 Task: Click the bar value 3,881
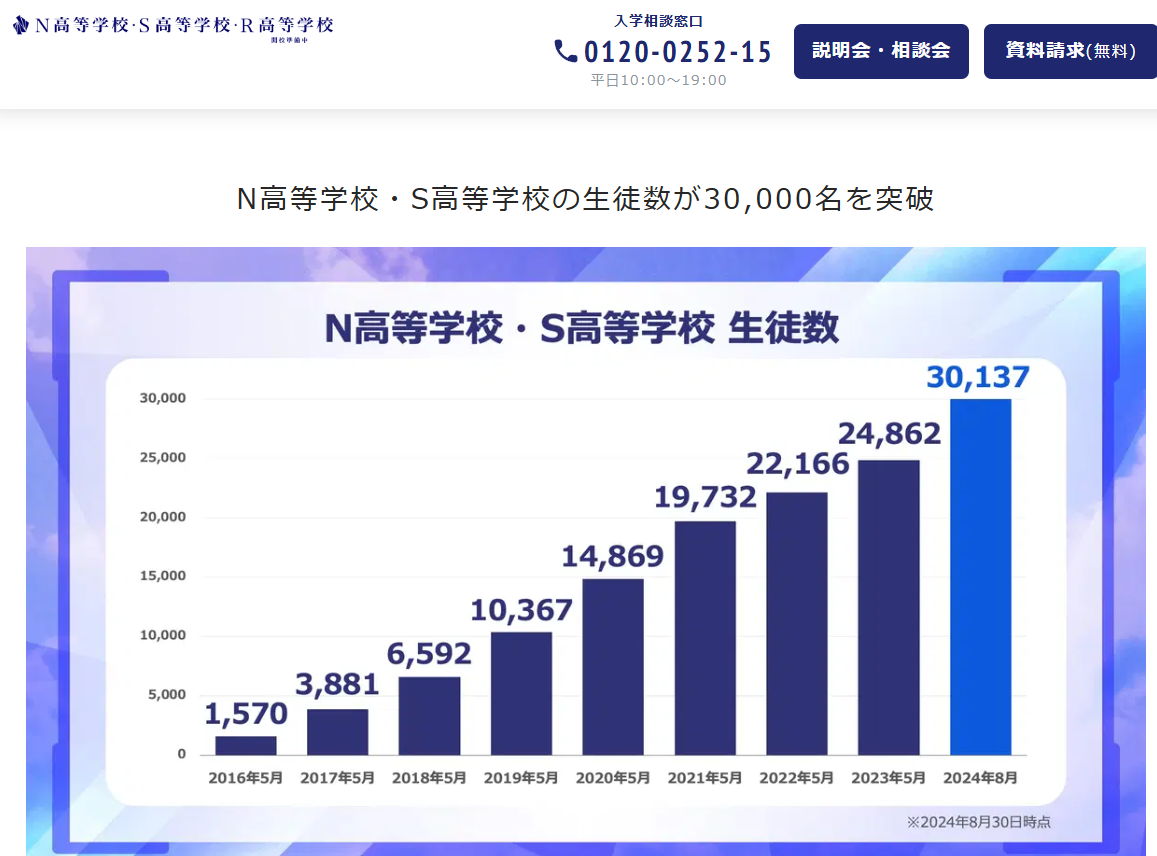tap(337, 684)
